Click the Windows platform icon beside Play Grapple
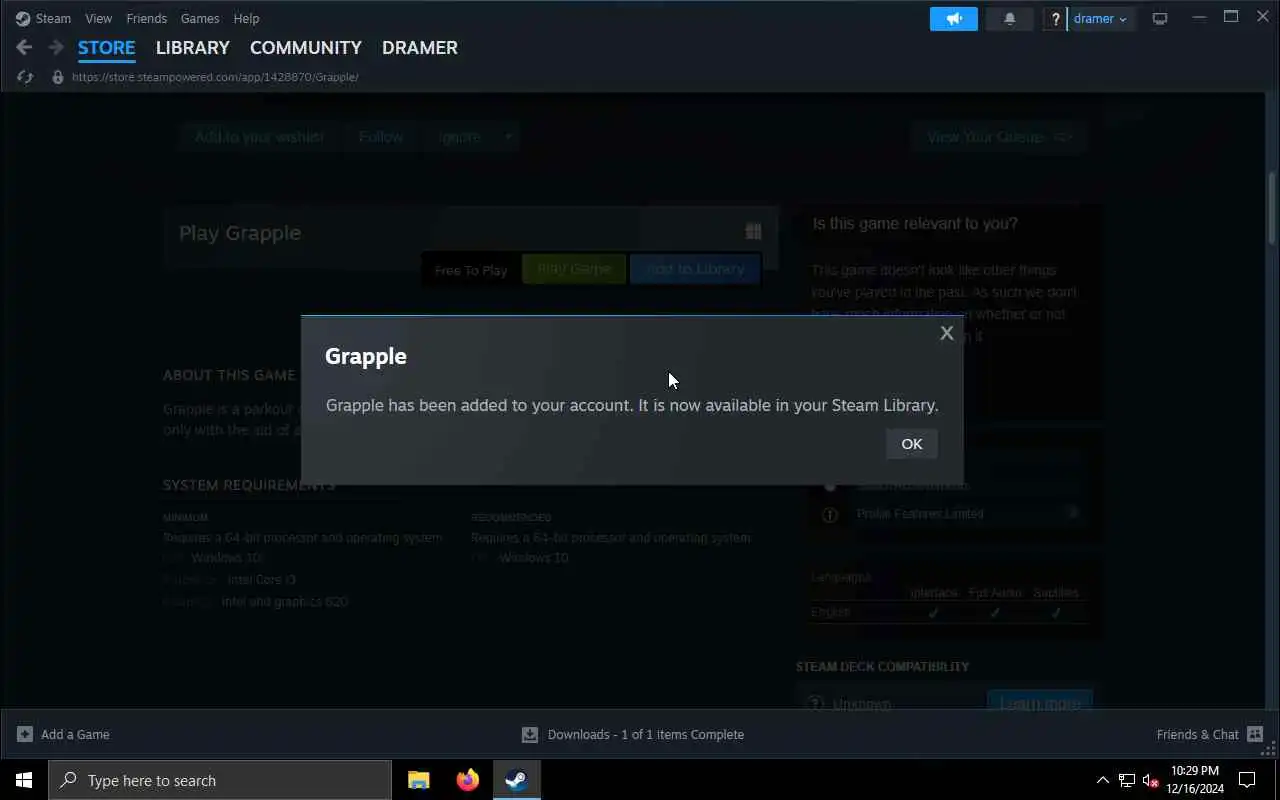Image resolution: width=1280 pixels, height=800 pixels. click(x=754, y=232)
